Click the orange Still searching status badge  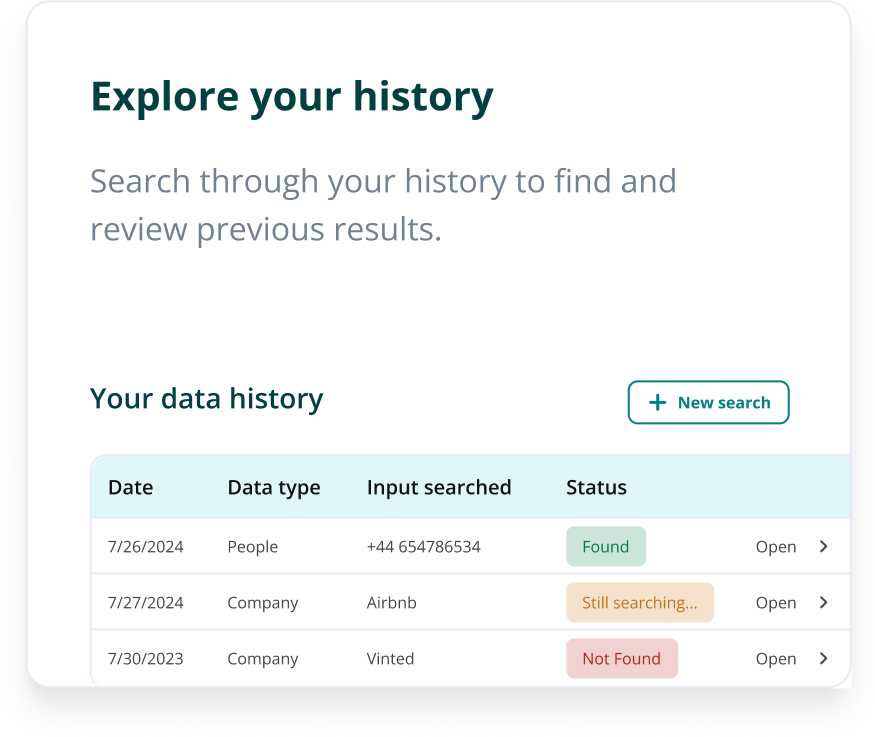pos(639,602)
